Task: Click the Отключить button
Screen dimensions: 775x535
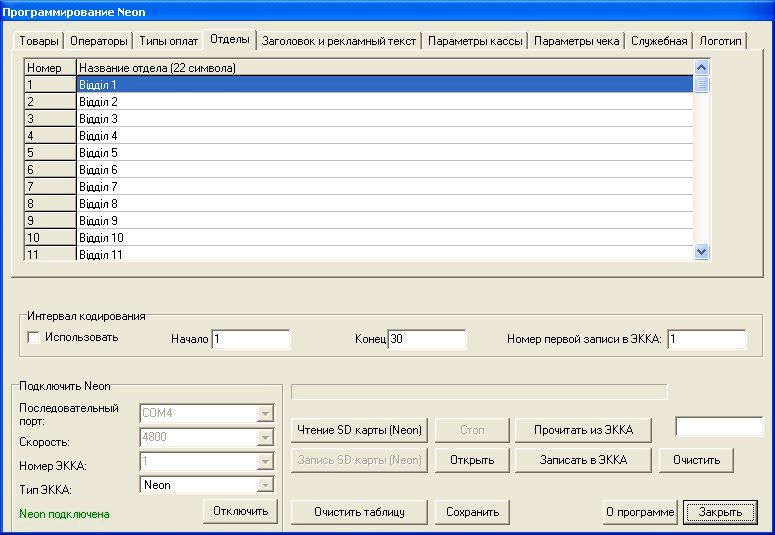Action: tap(240, 511)
